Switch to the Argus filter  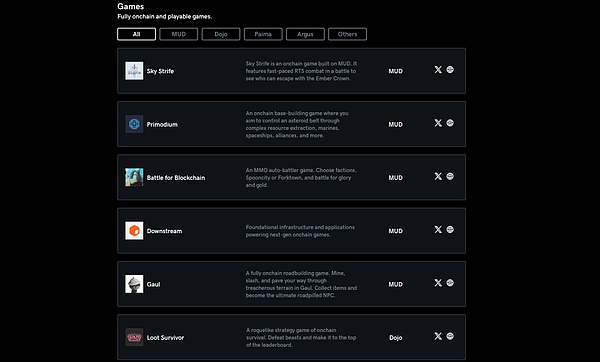[x=305, y=34]
